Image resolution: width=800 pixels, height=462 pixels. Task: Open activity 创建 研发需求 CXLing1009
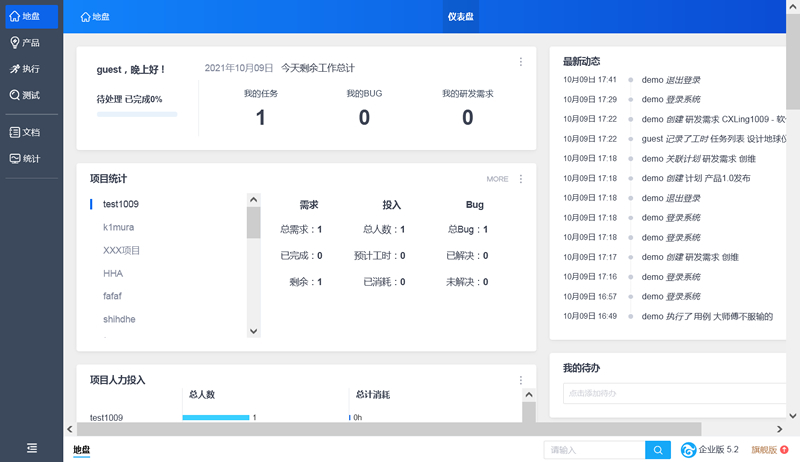point(713,119)
